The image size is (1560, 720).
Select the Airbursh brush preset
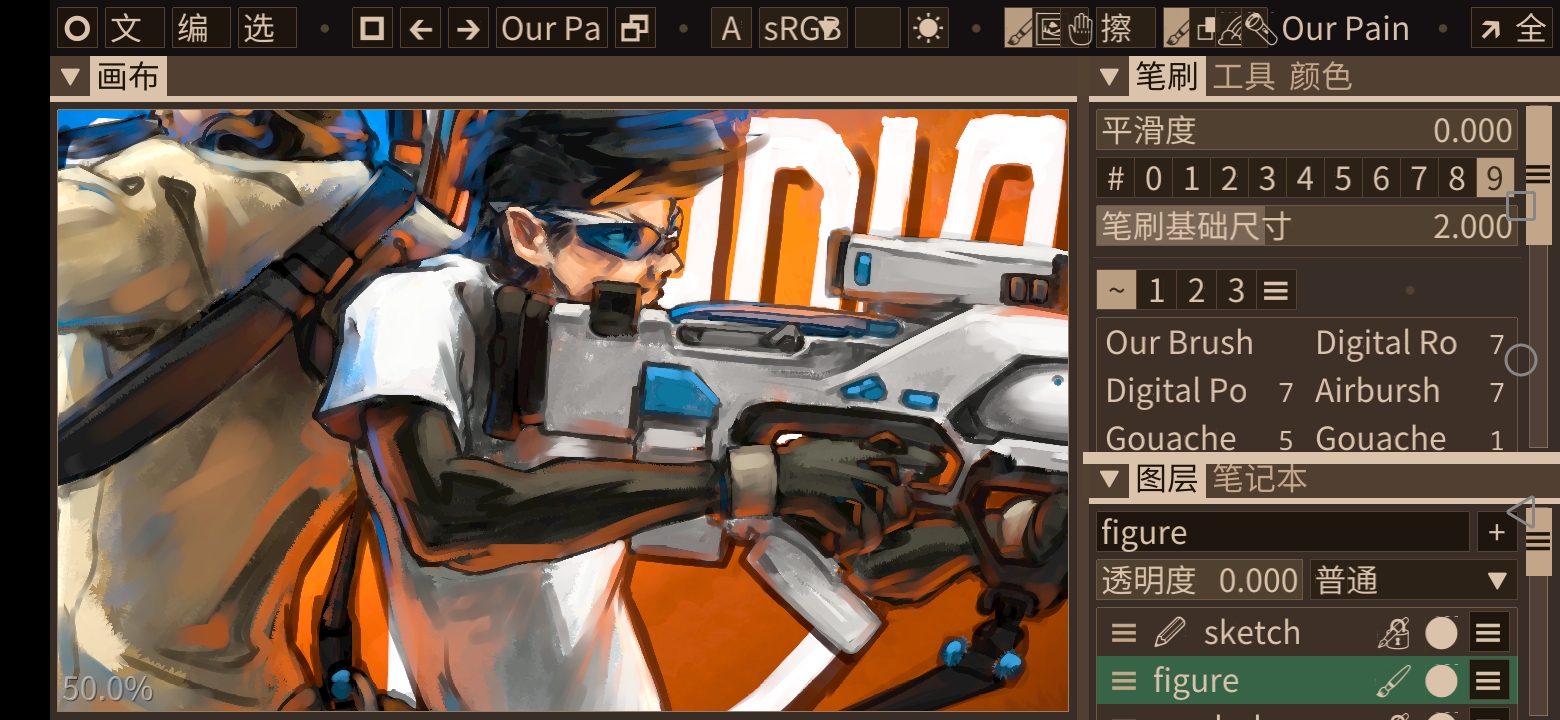(1412, 391)
